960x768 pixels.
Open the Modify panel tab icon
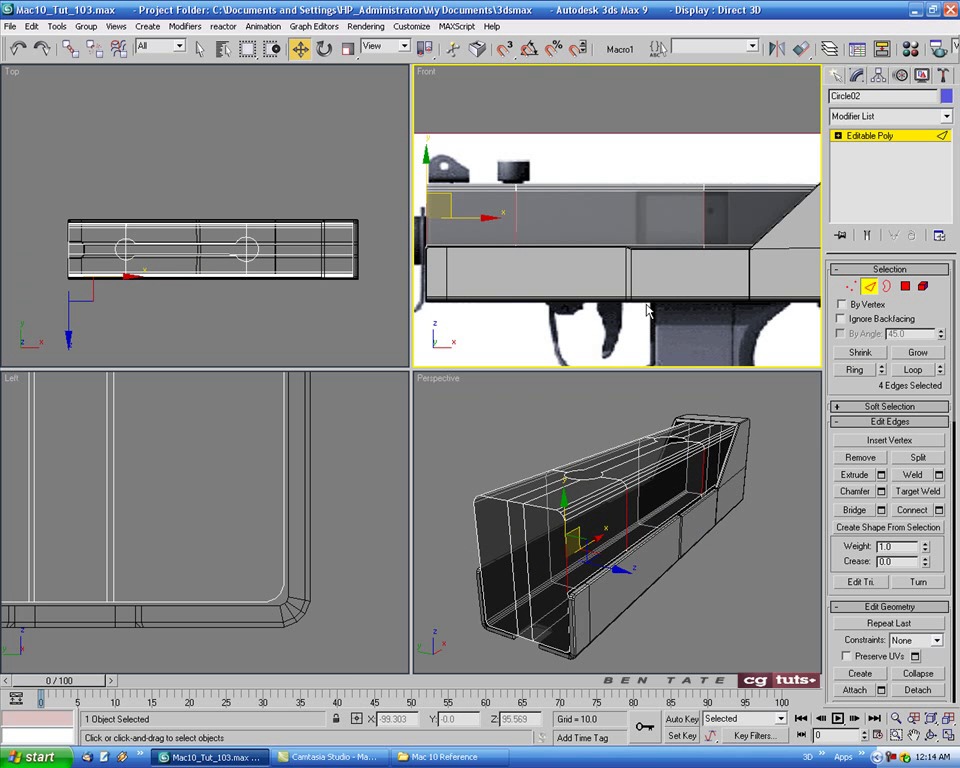(857, 75)
